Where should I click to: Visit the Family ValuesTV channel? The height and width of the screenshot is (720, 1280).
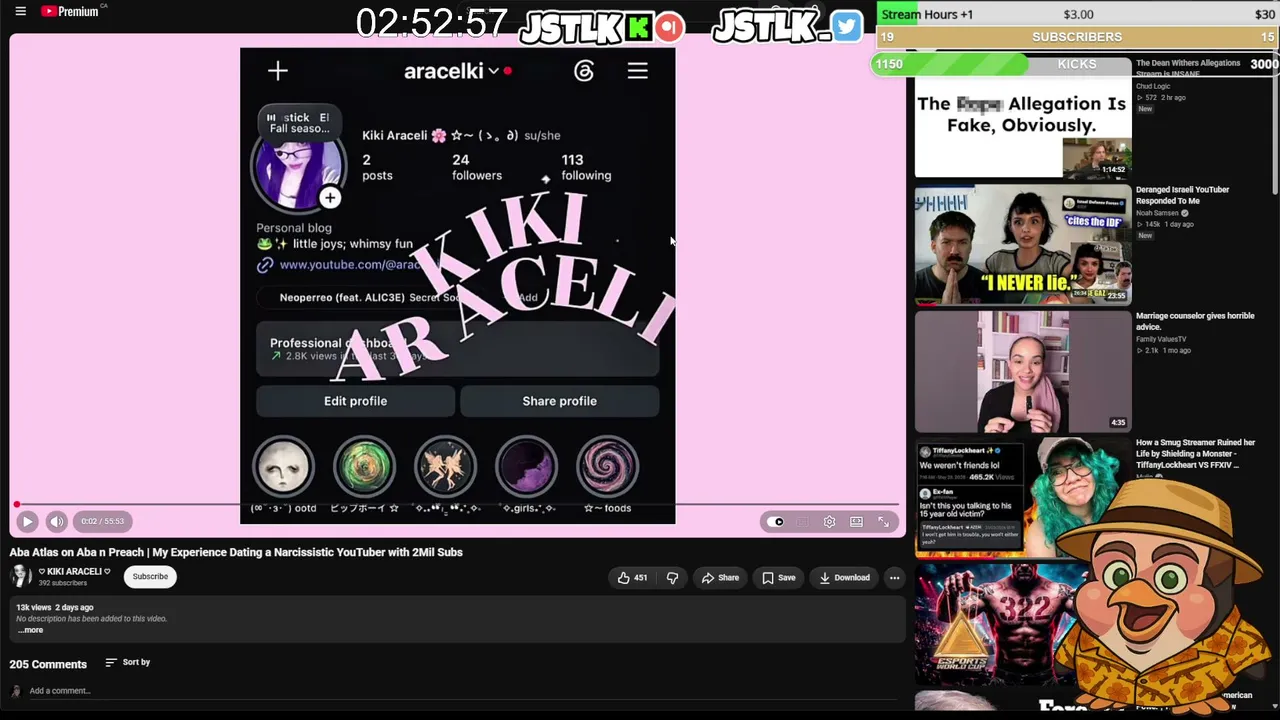[1163, 339]
